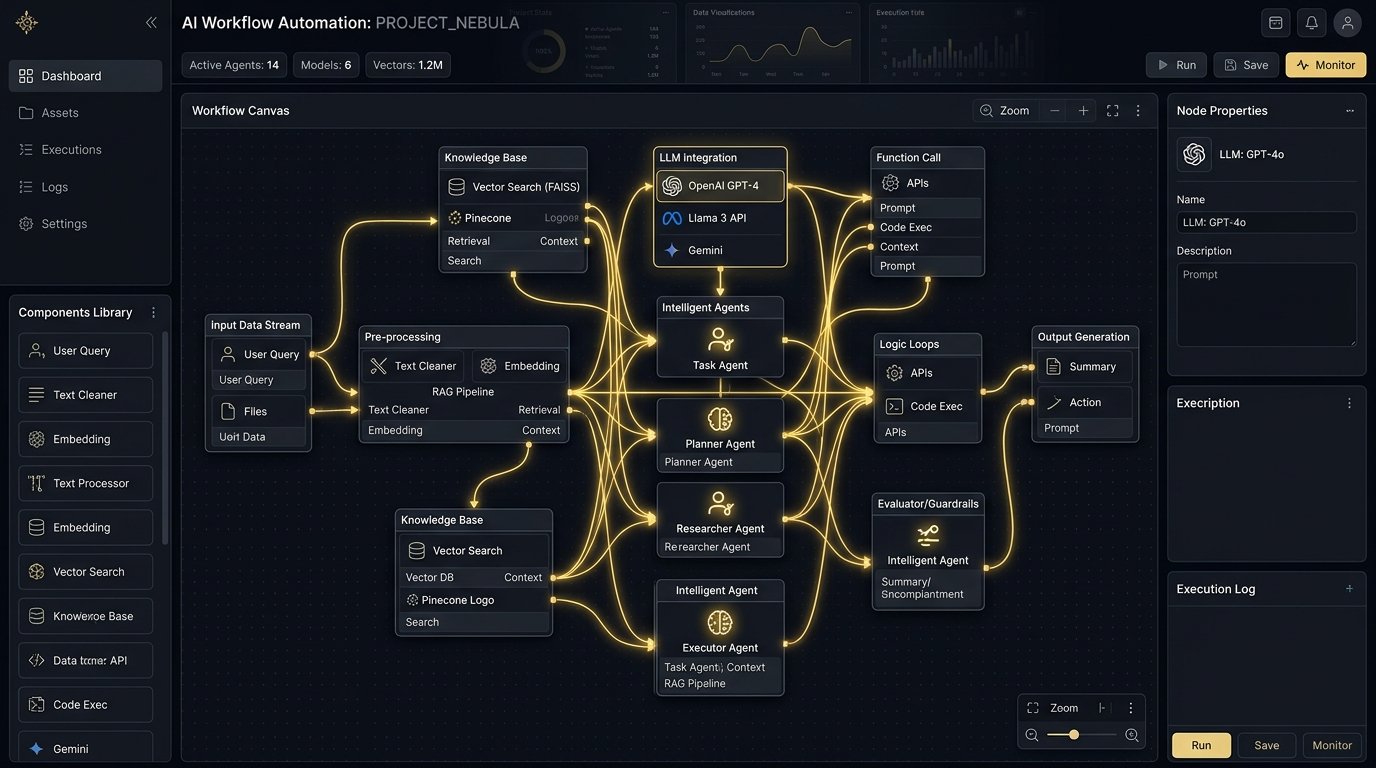Choose Gemini in the Components Library
1376x768 pixels.
coord(85,748)
